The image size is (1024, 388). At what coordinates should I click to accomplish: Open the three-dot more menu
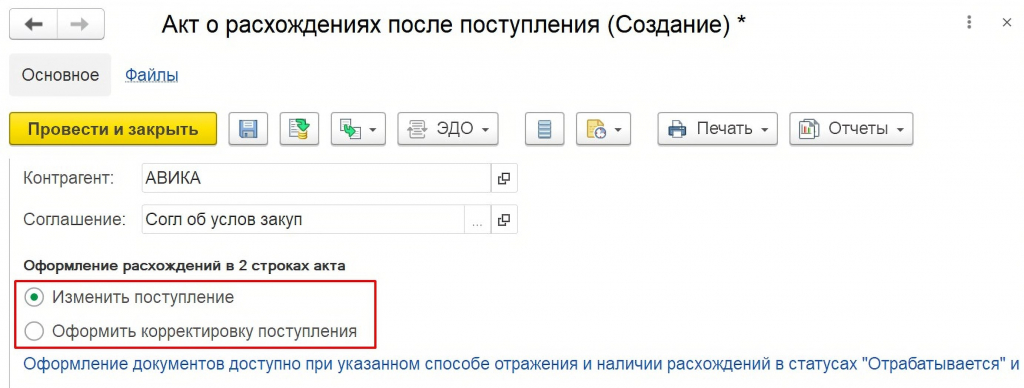(x=969, y=23)
